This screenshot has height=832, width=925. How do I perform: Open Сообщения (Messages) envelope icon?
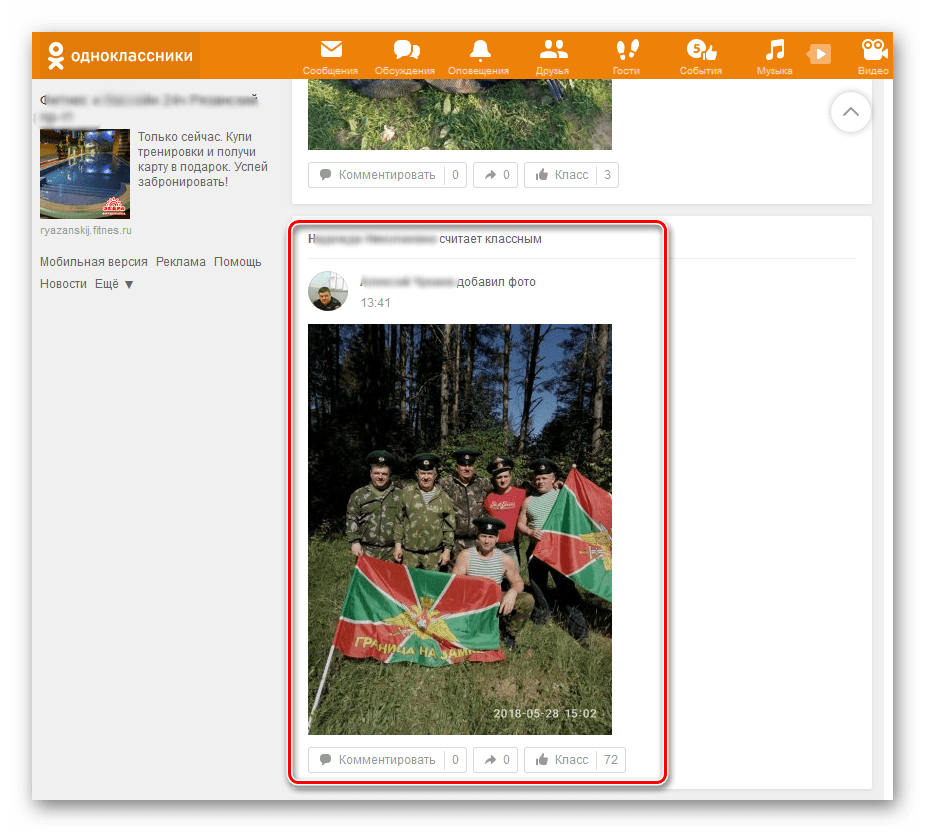330,51
